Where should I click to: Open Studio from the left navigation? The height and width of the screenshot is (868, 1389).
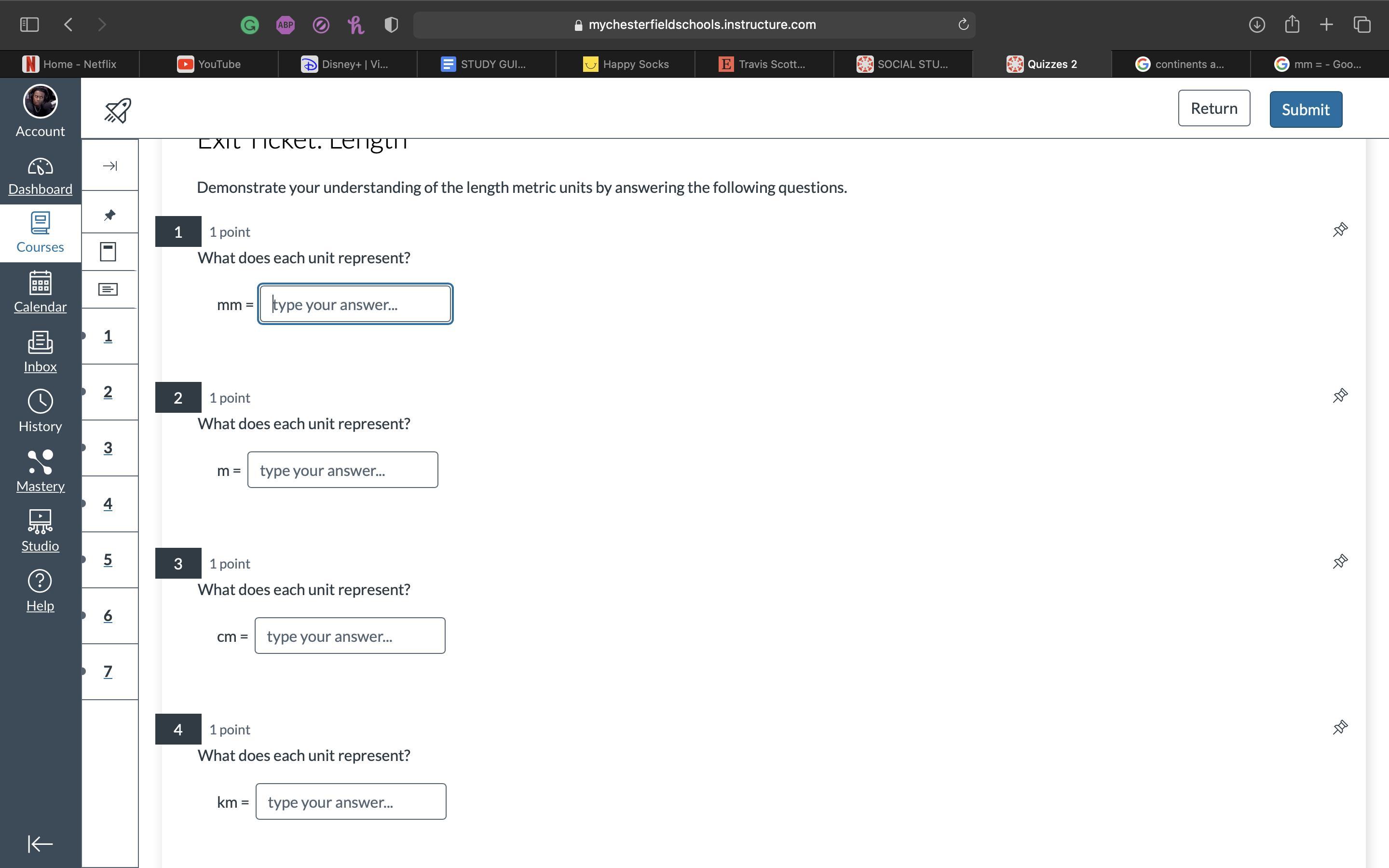coord(40,531)
